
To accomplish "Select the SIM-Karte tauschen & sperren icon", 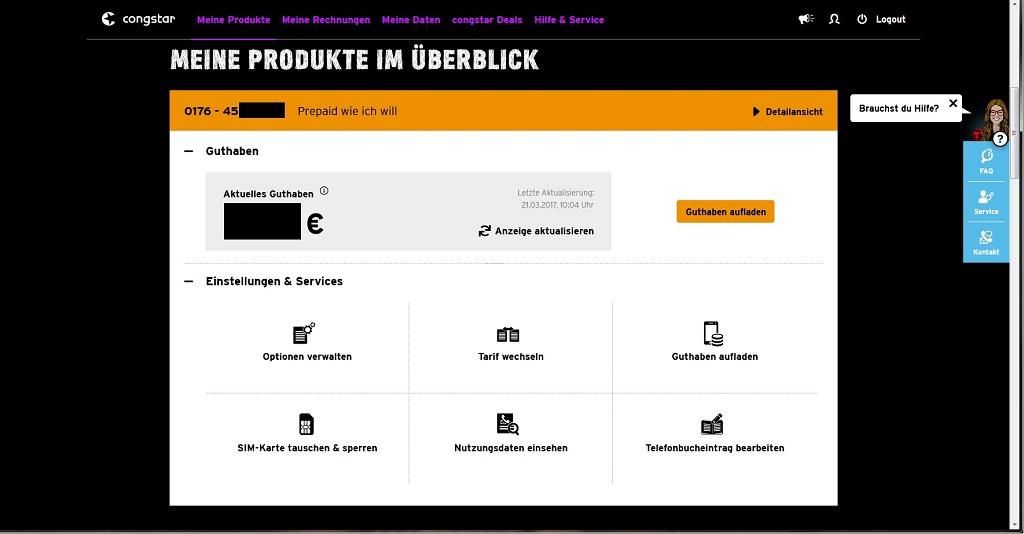I will click(x=306, y=424).
